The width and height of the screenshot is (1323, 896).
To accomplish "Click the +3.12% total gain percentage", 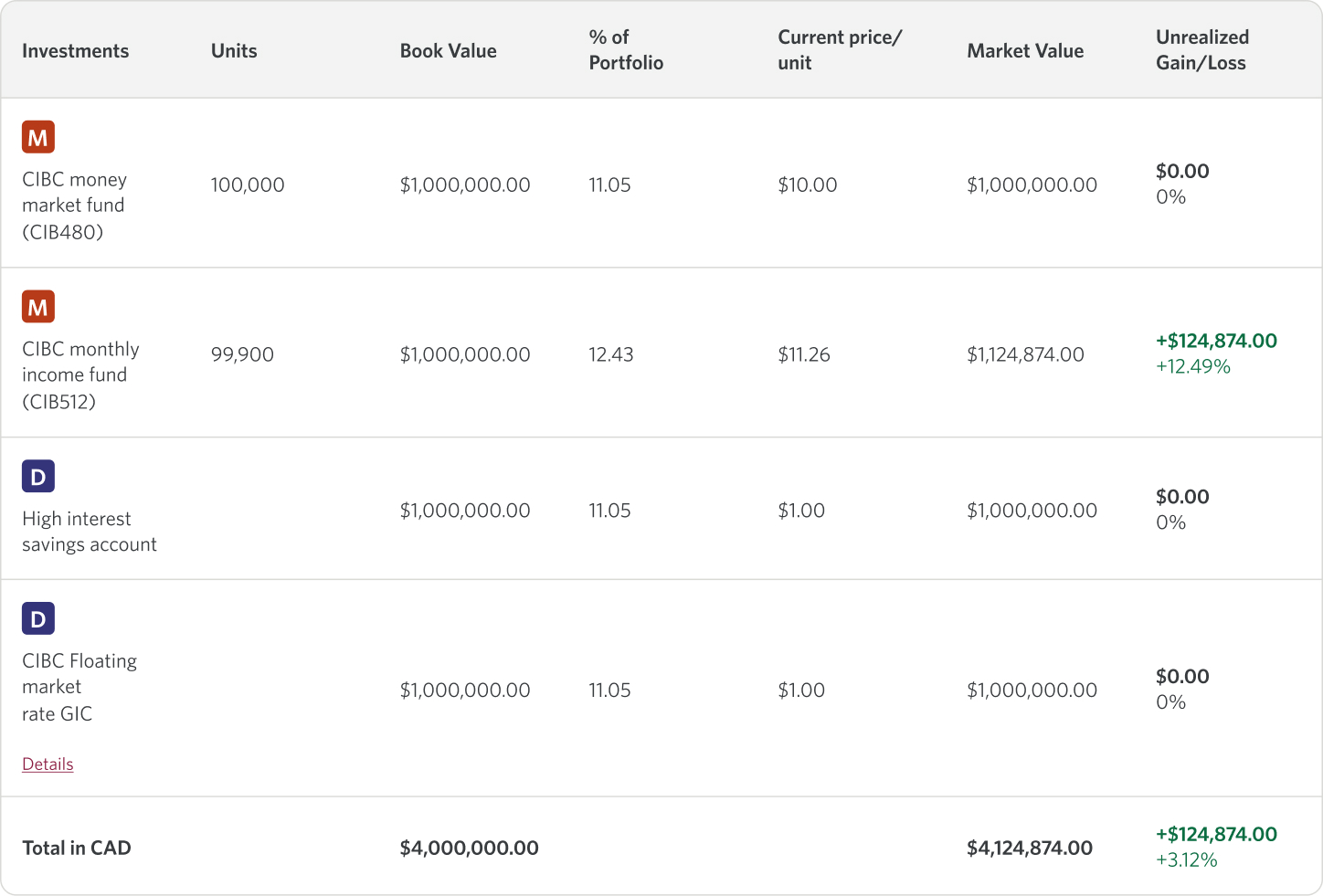I will [1186, 860].
